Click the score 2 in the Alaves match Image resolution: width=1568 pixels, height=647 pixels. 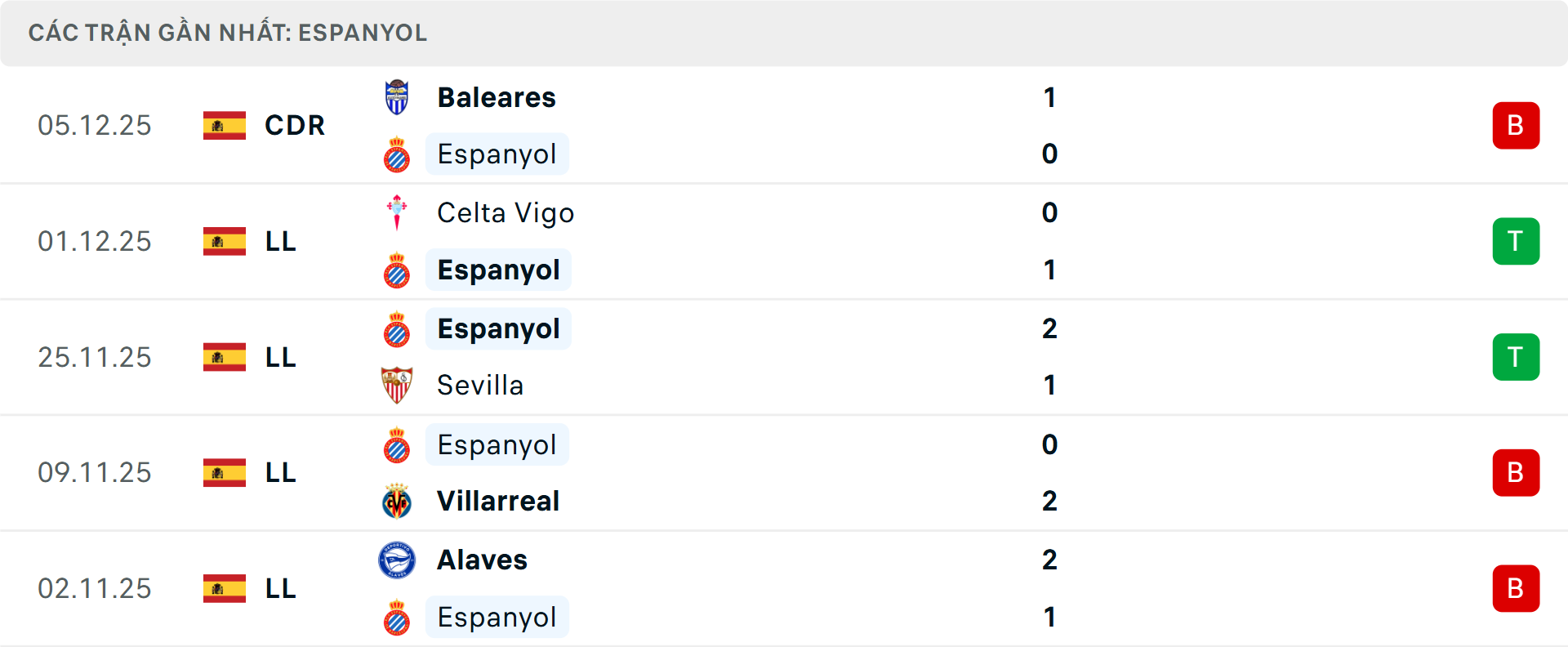point(1050,560)
